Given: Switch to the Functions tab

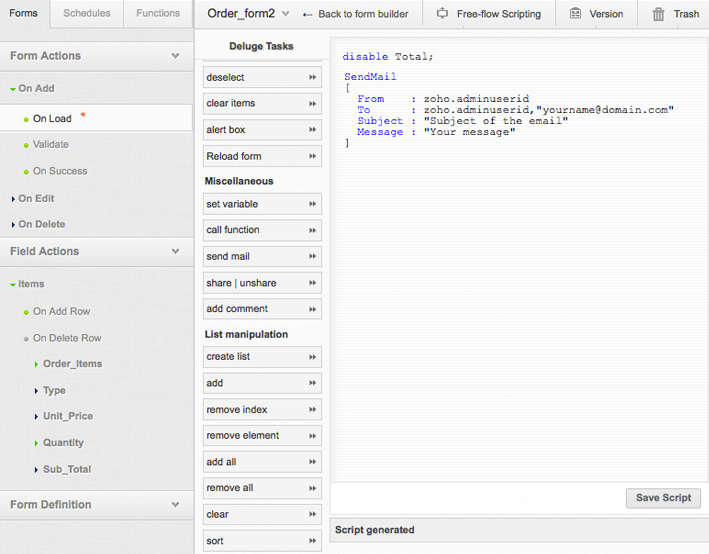Looking at the screenshot, I should (158, 14).
